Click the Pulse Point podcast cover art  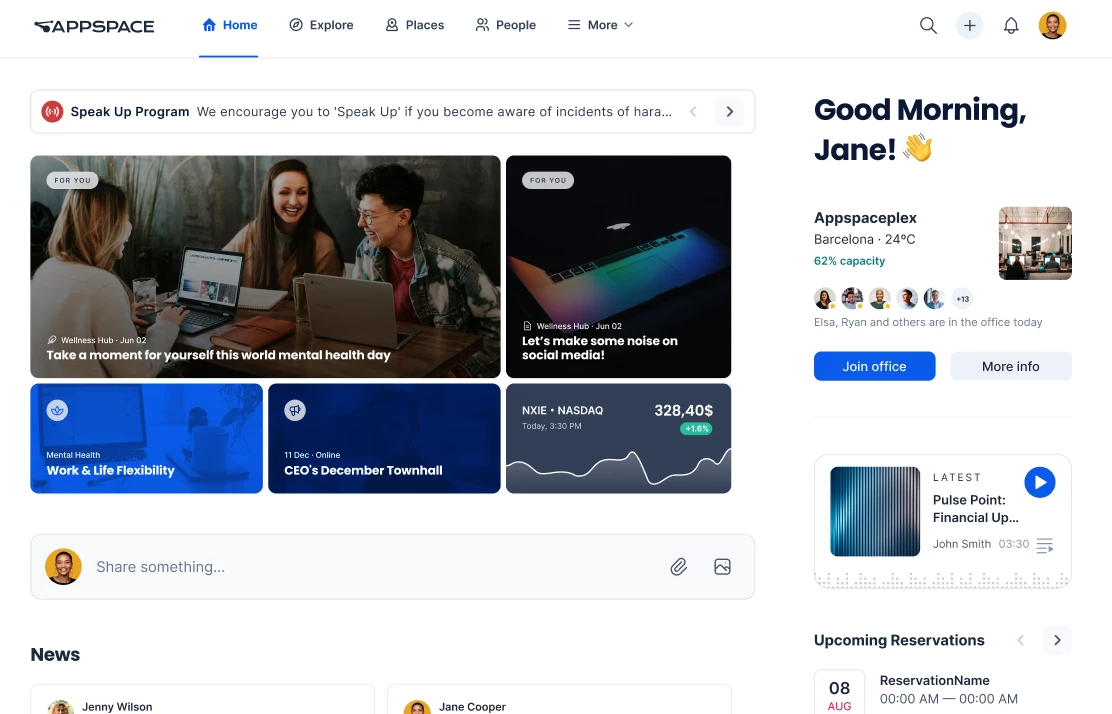875,511
